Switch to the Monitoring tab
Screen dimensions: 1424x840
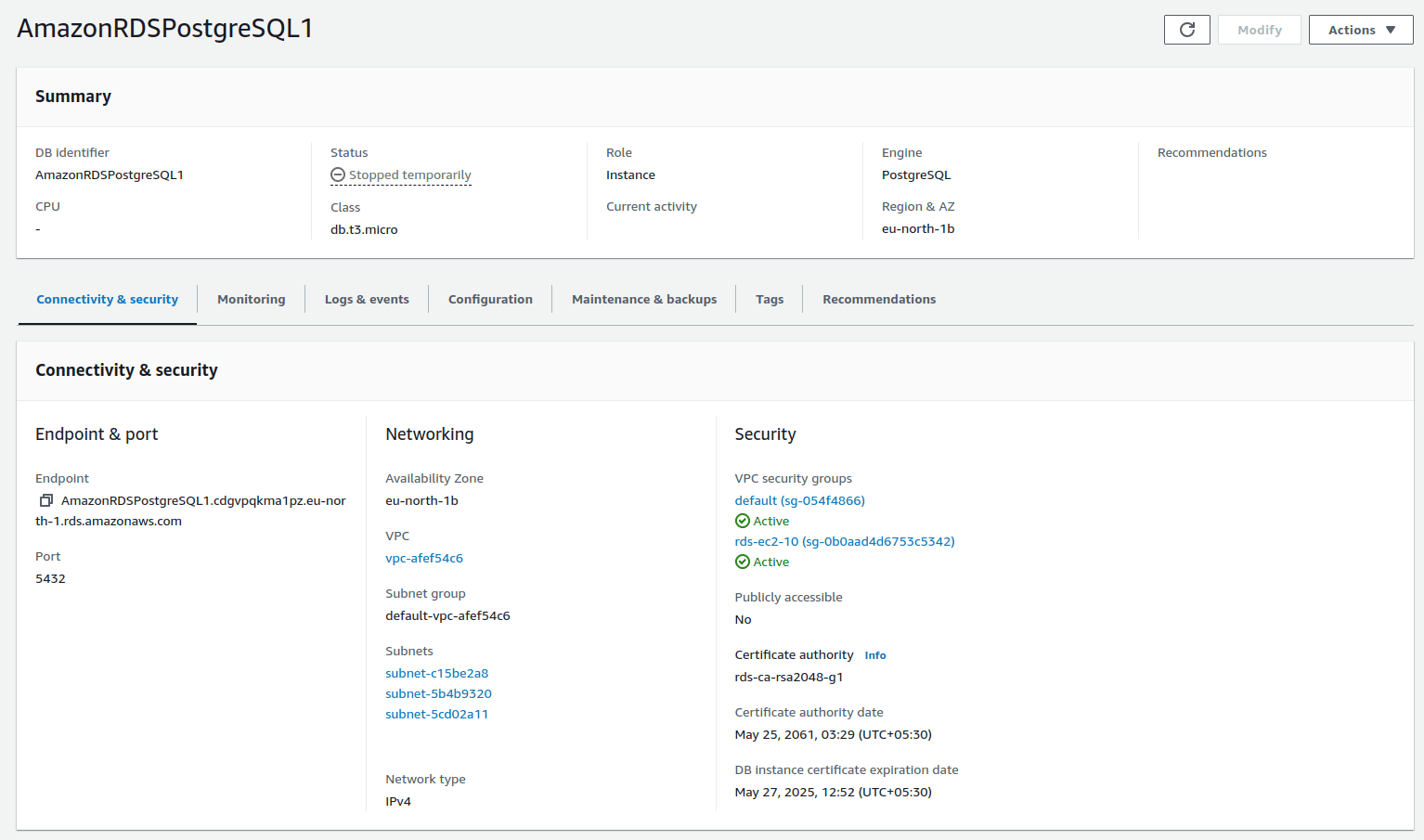pos(251,299)
